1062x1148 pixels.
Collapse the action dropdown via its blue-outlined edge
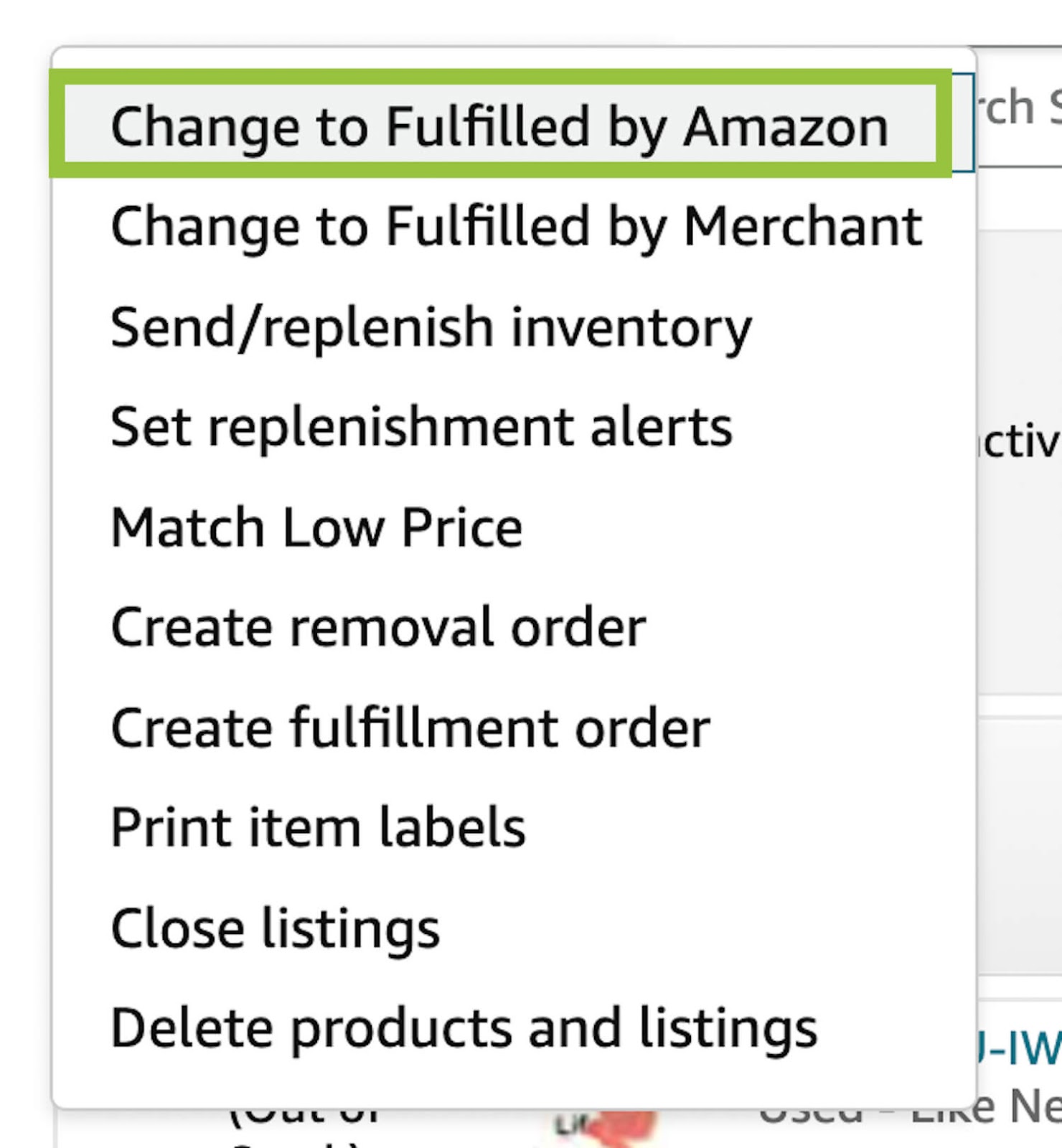(x=964, y=122)
